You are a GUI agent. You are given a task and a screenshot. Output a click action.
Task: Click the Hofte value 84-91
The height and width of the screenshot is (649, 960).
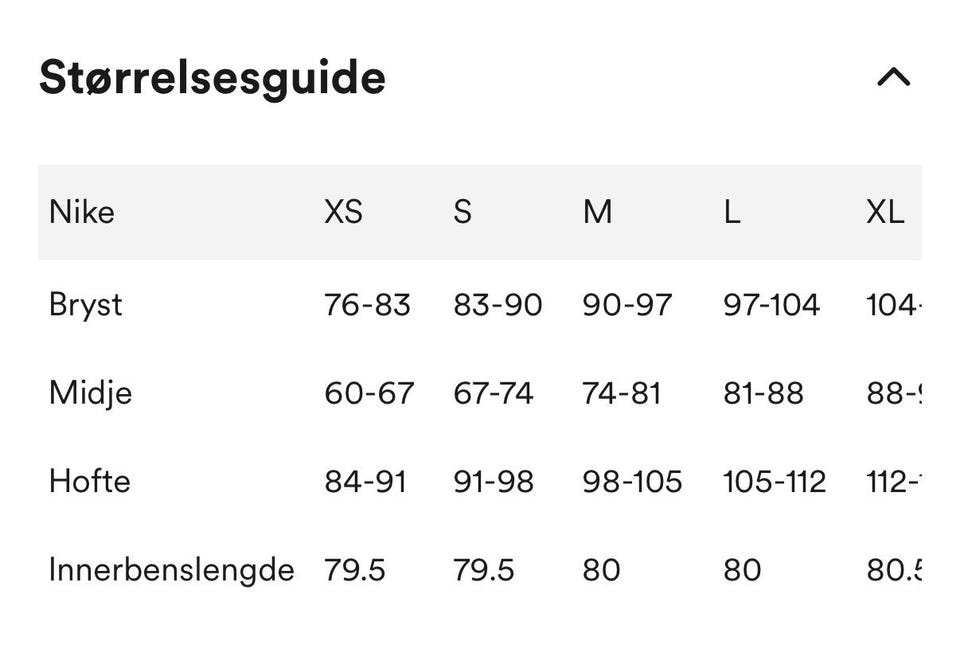366,481
